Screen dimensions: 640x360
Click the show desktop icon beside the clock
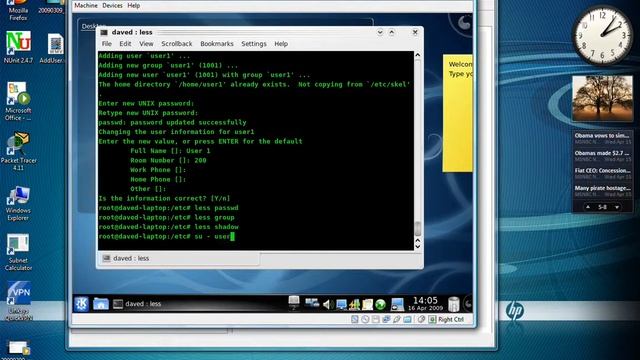point(397,304)
